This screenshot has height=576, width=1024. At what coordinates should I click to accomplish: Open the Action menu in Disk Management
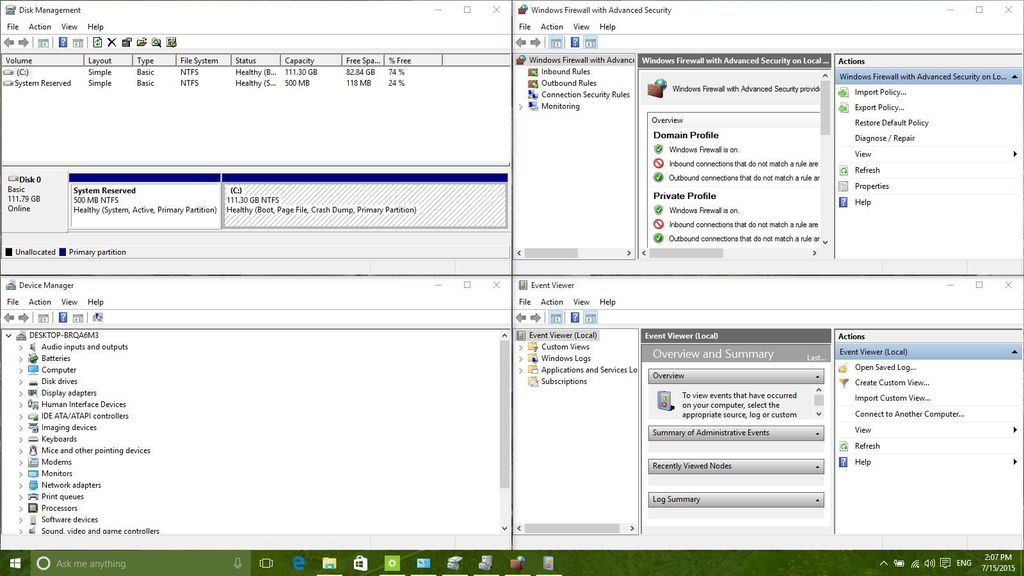[x=40, y=26]
